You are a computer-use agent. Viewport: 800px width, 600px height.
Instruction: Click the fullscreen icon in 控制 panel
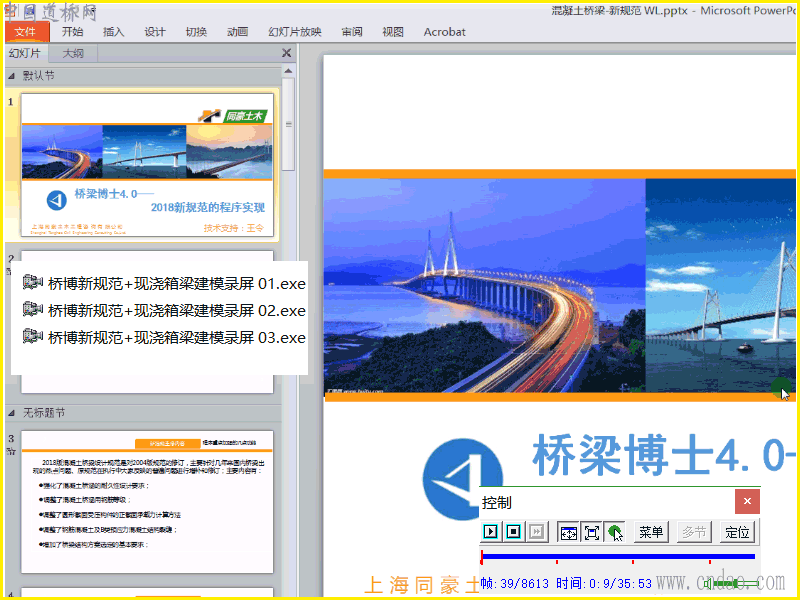tap(592, 533)
